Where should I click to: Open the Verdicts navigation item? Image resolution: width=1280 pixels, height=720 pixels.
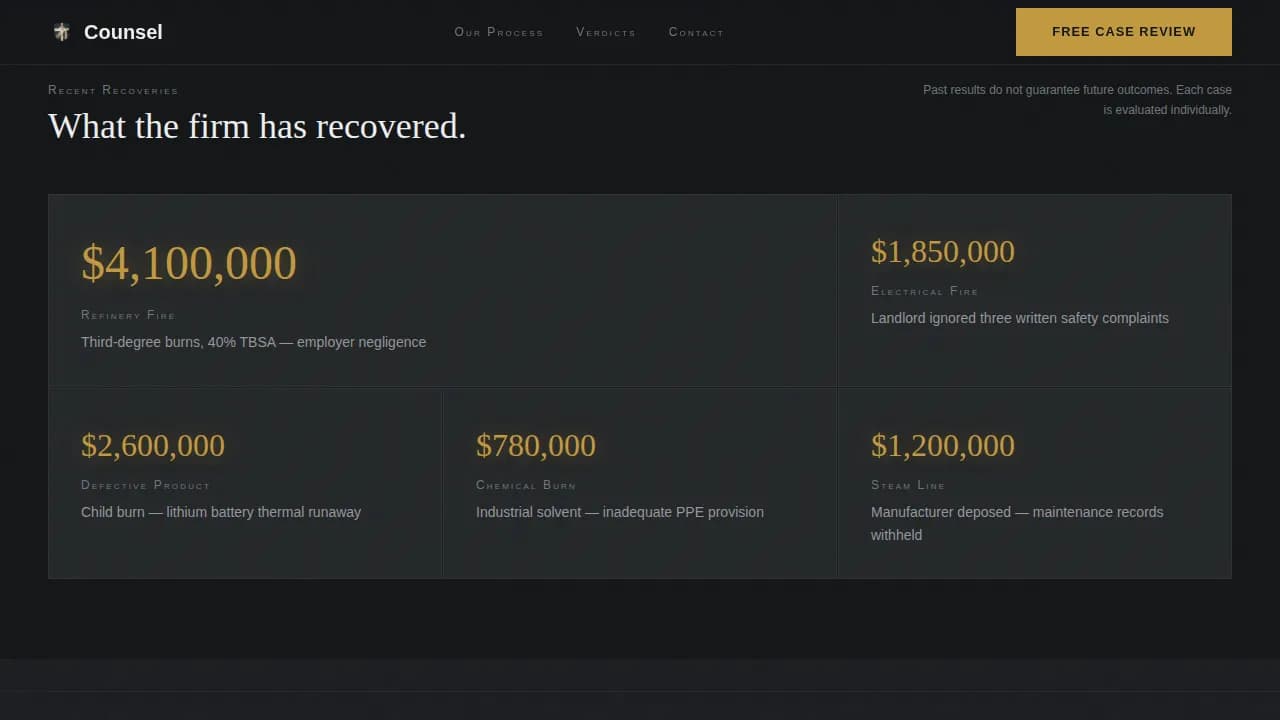point(606,32)
